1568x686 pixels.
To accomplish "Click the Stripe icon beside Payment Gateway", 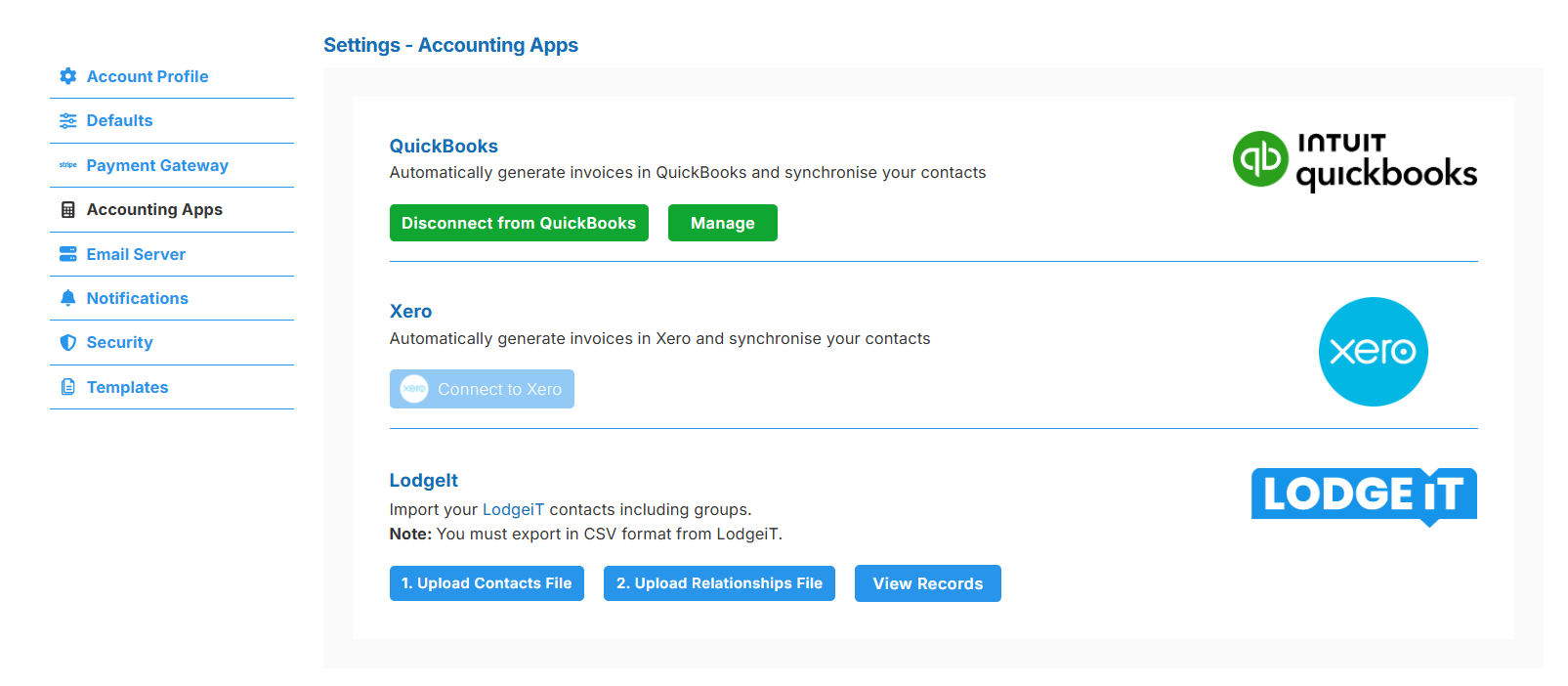I will click(x=67, y=165).
